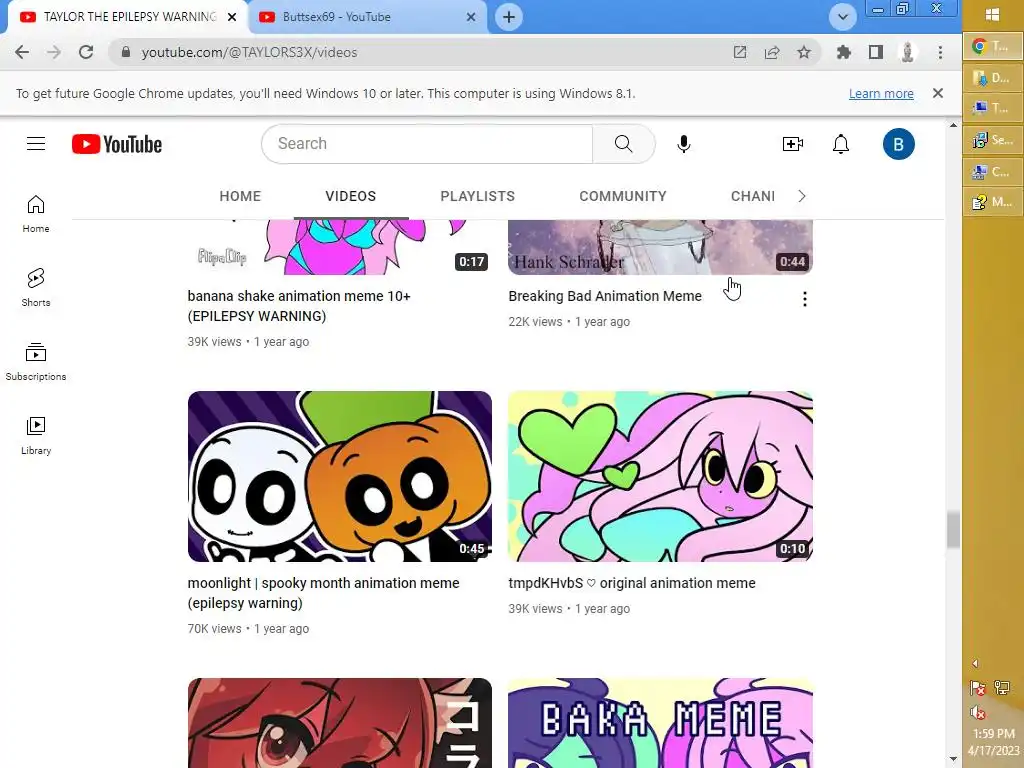Open Subscriptions in sidebar

point(36,361)
